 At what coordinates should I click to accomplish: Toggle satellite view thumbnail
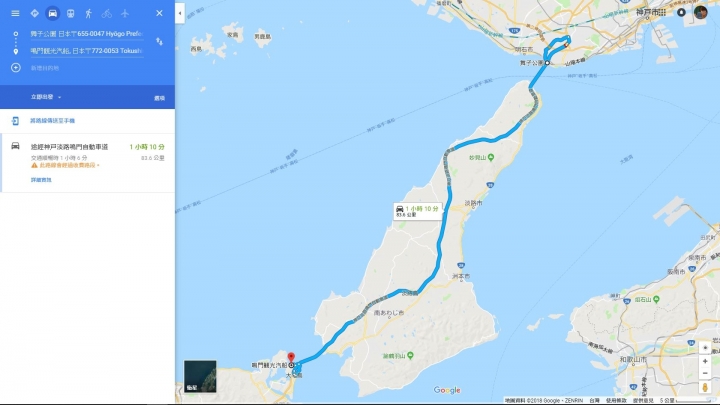tap(200, 376)
